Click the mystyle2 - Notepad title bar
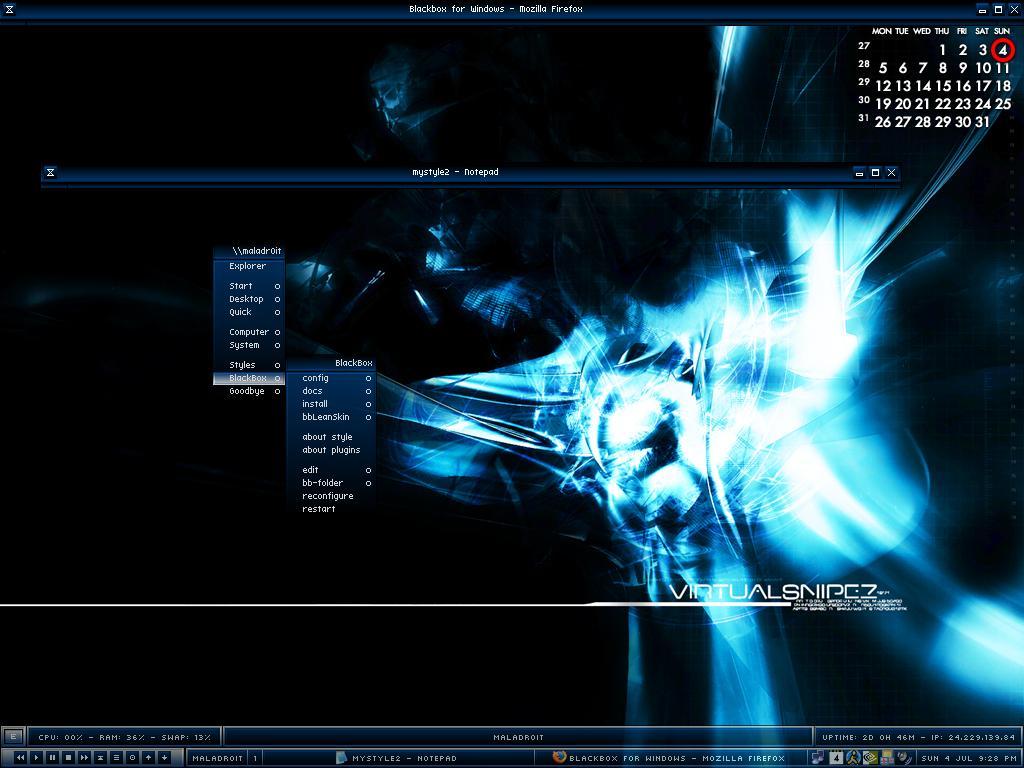Screen dimensions: 1024x768 click(455, 172)
